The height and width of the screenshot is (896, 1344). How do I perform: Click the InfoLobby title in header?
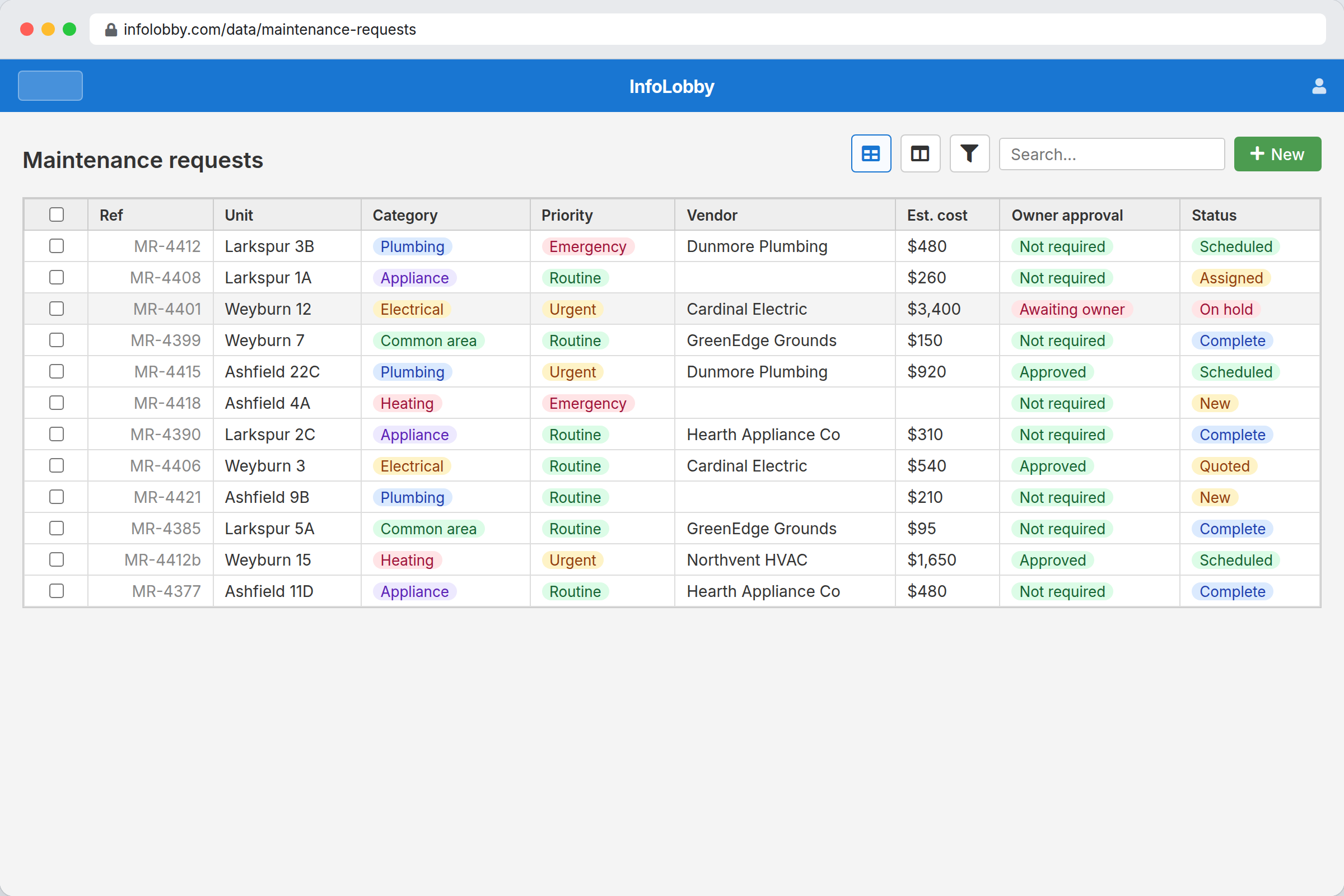coord(671,86)
